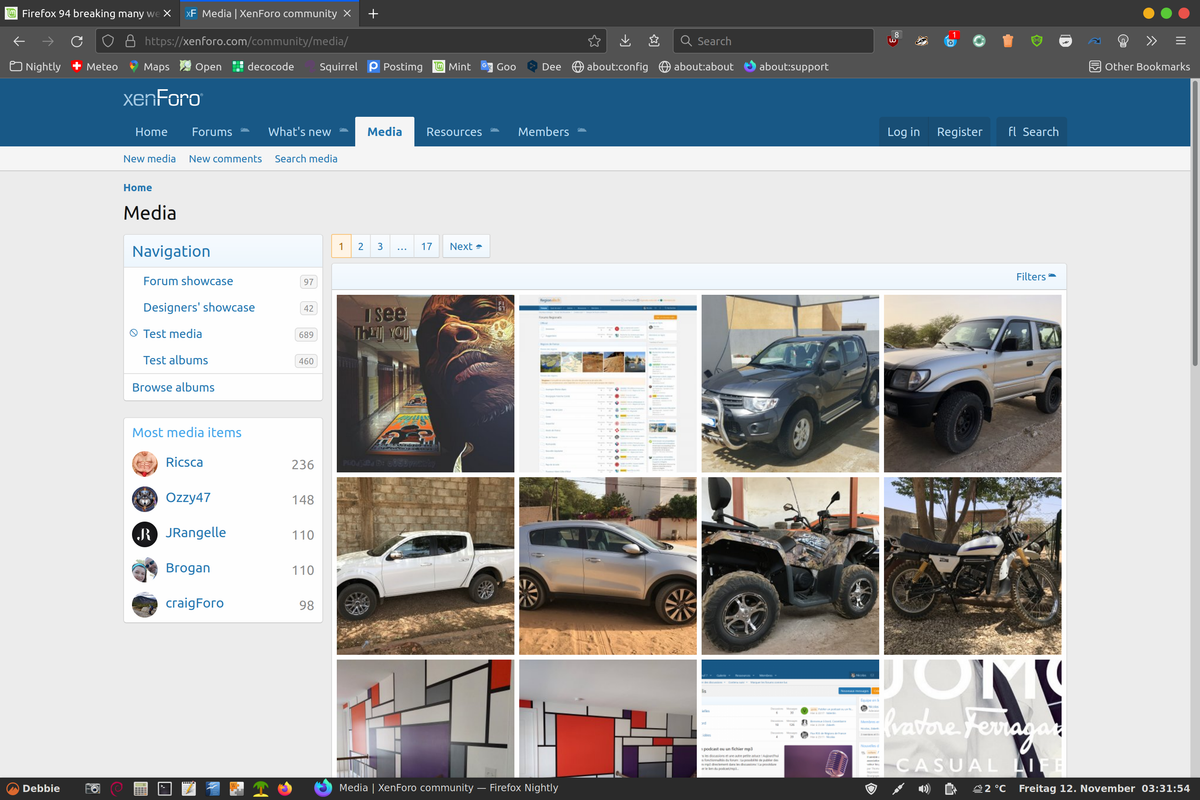Click the blue extension icon with red badge
The image size is (1200, 800).
[x=951, y=41]
